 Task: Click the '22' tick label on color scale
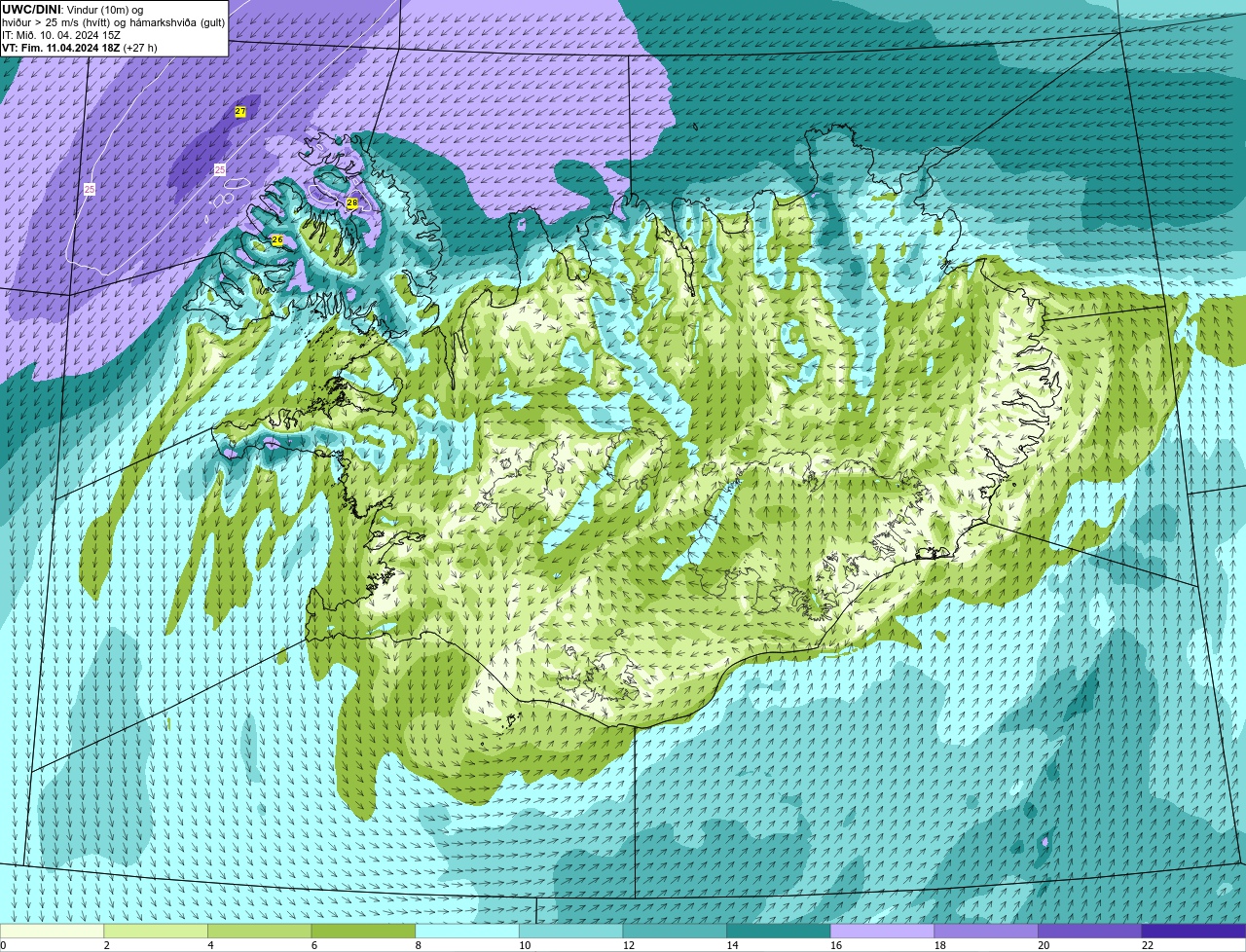[x=1148, y=945]
